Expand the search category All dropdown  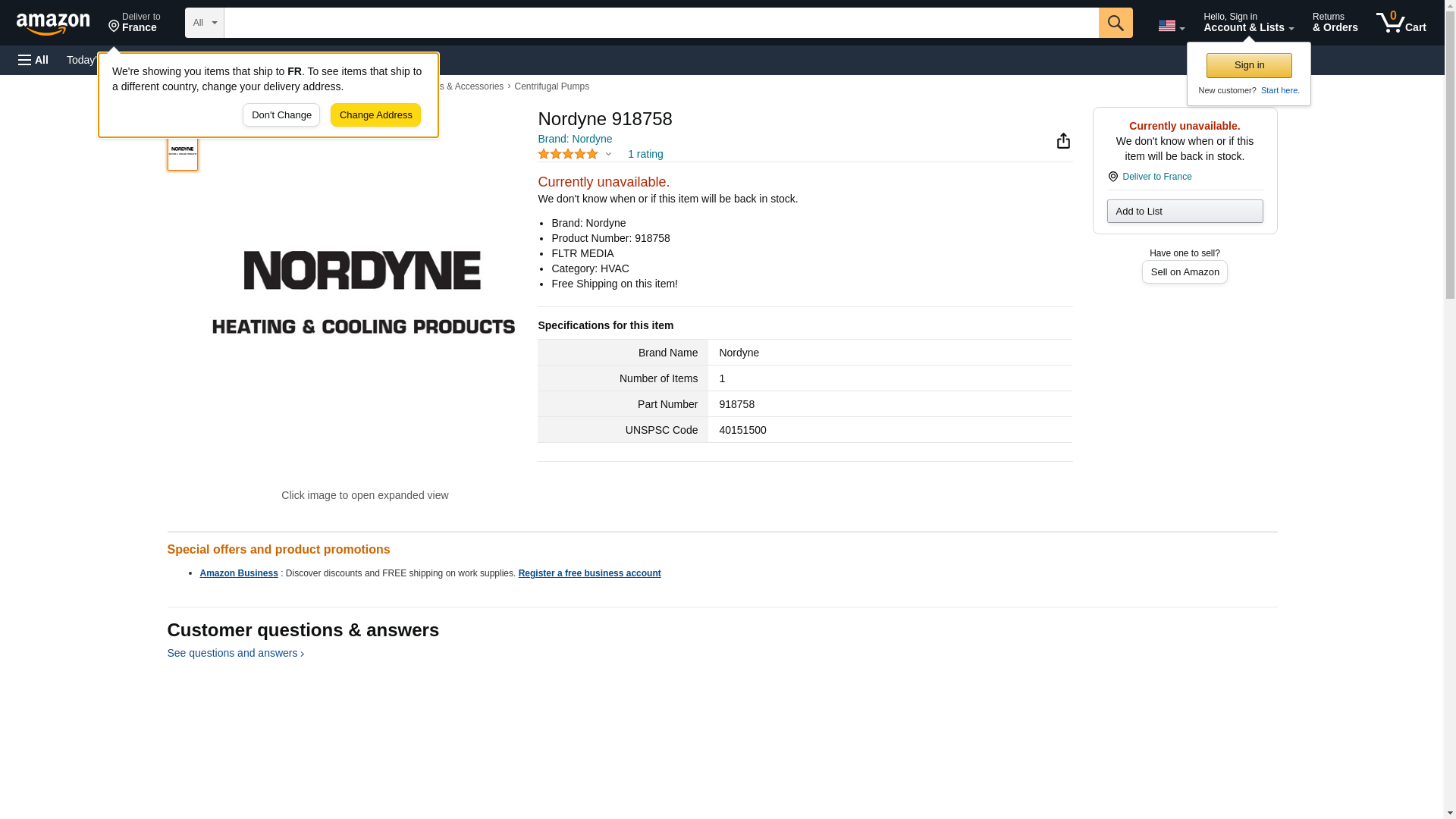point(204,23)
